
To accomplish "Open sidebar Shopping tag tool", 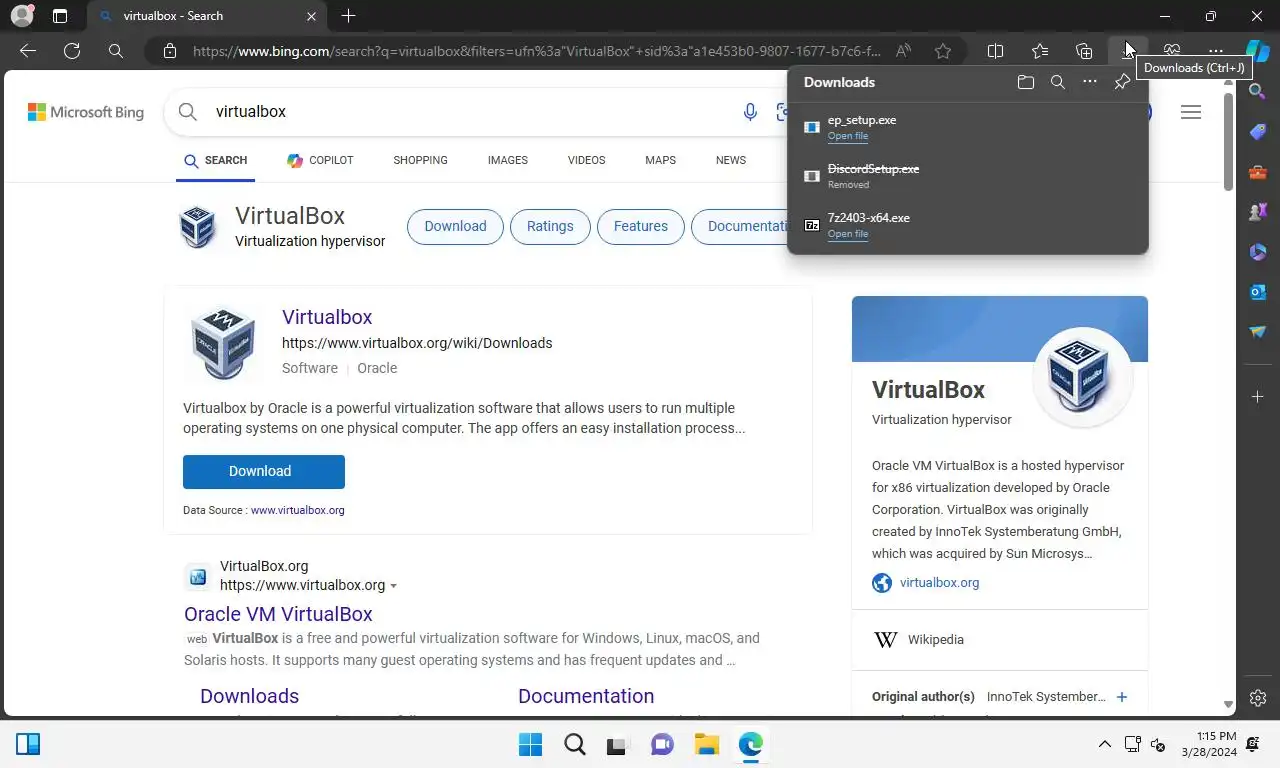I will (1258, 132).
